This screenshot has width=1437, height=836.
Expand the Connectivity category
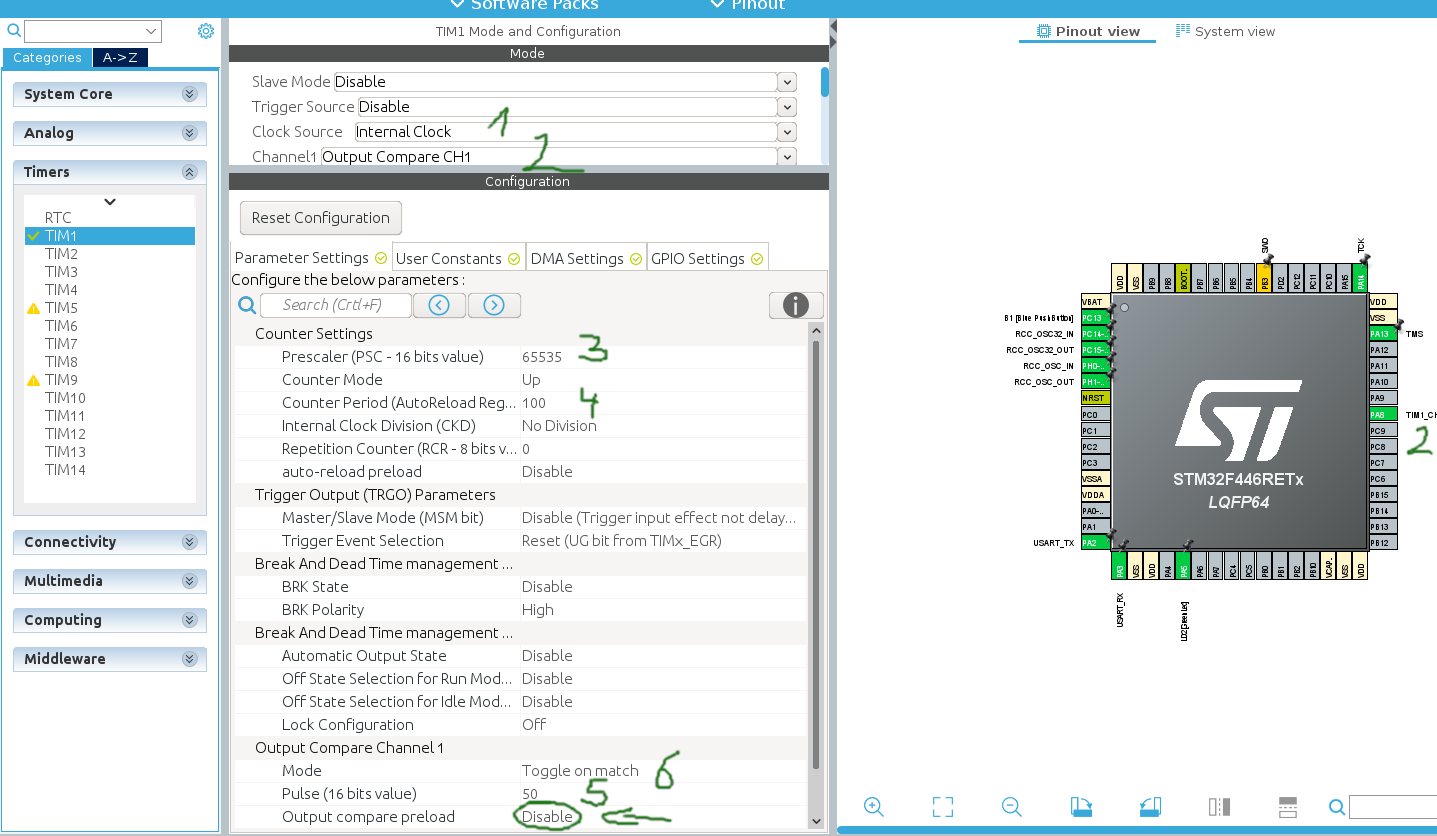110,542
